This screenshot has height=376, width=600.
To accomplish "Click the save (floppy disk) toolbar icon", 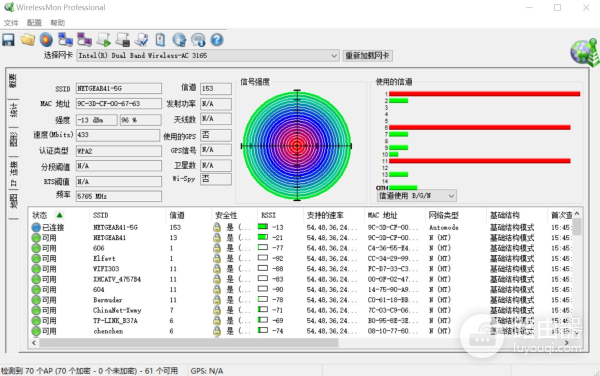I will coord(8,39).
